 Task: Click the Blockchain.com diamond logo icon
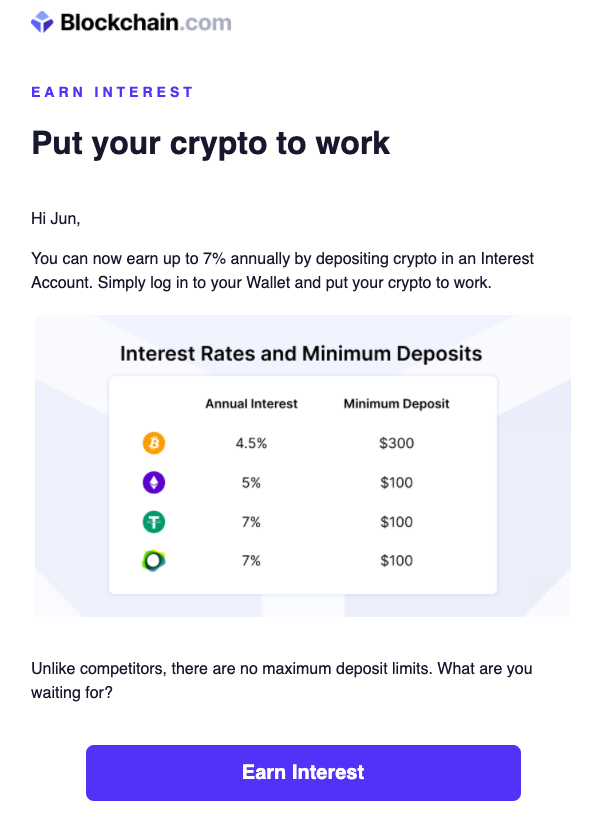tap(42, 22)
